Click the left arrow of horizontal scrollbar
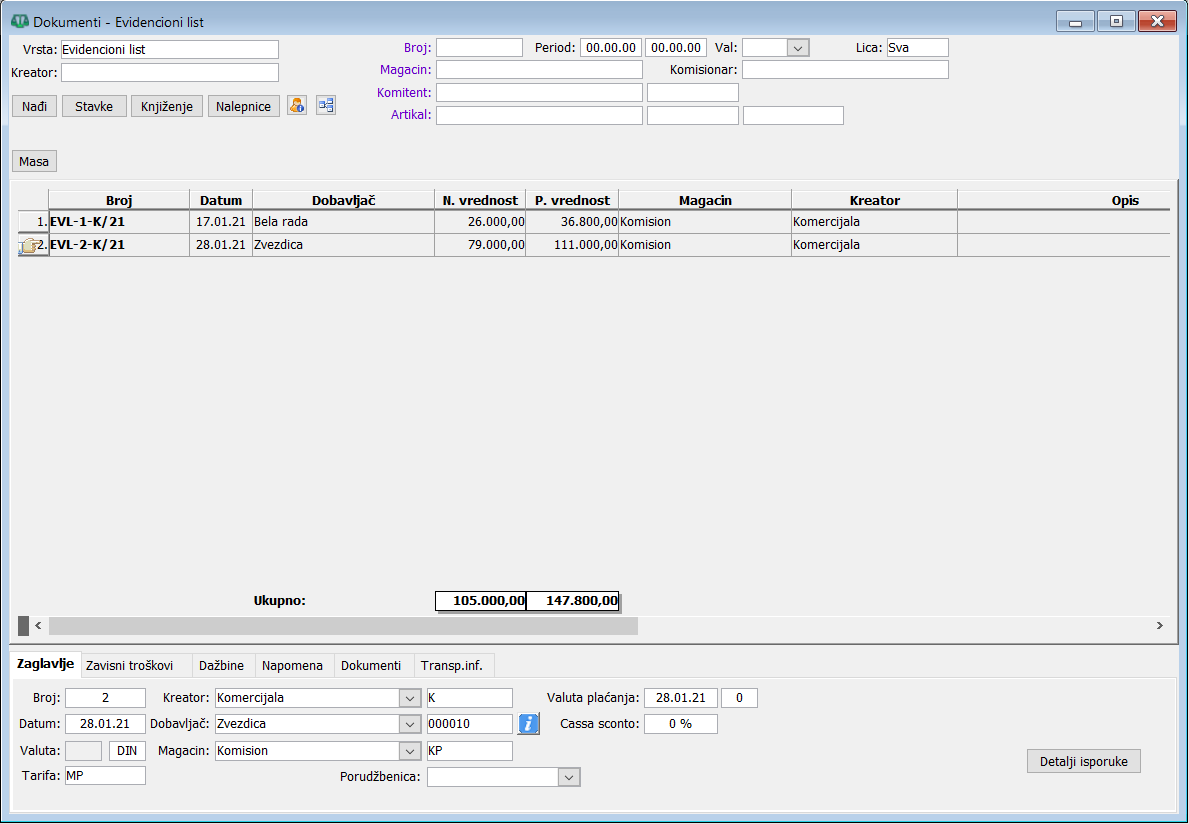The width and height of the screenshot is (1189, 824). (x=38, y=626)
